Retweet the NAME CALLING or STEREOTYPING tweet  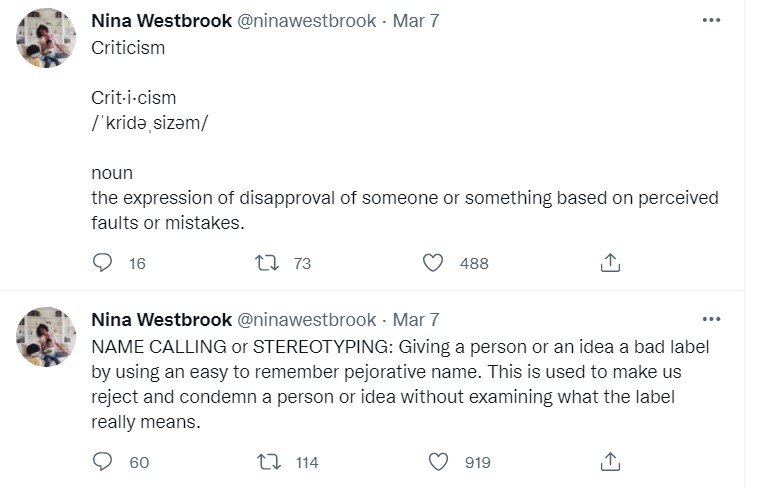coord(268,462)
